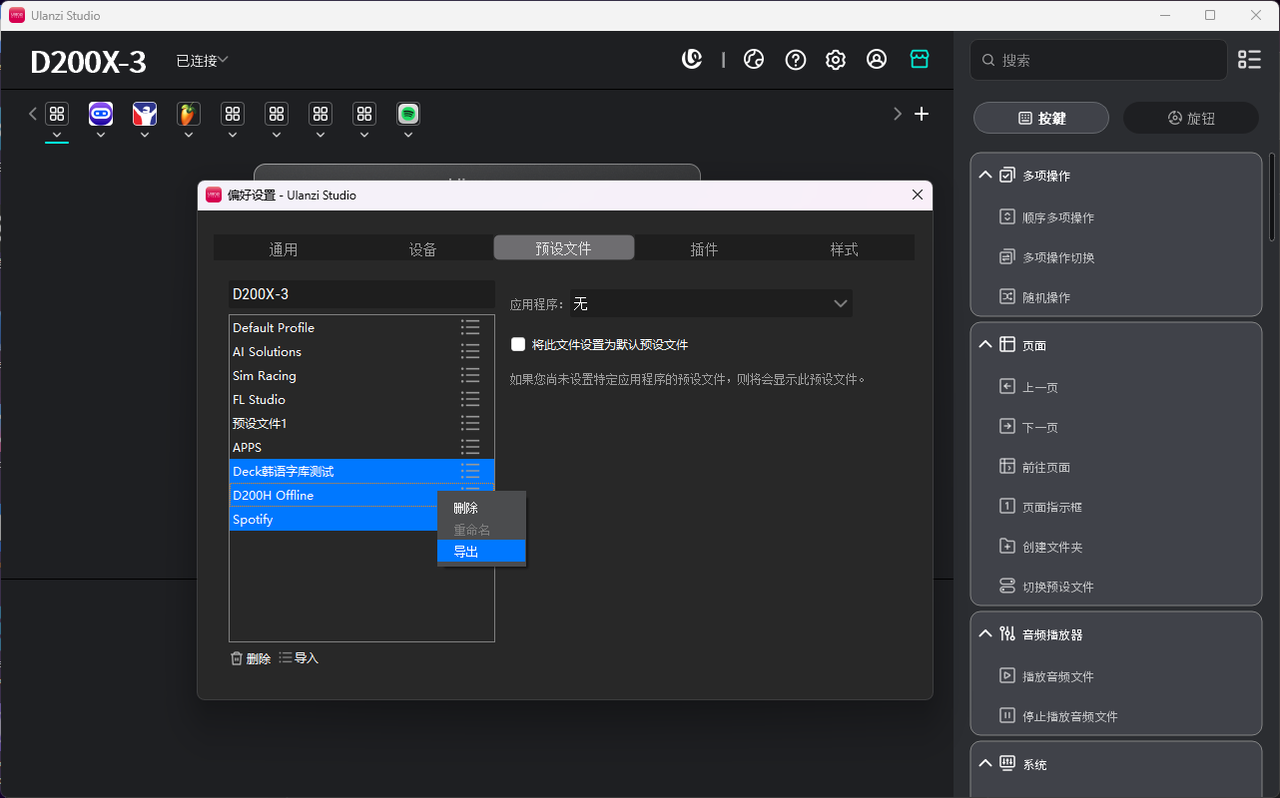Collapse the 多项操作 section
This screenshot has width=1280, height=798.
pos(986,175)
